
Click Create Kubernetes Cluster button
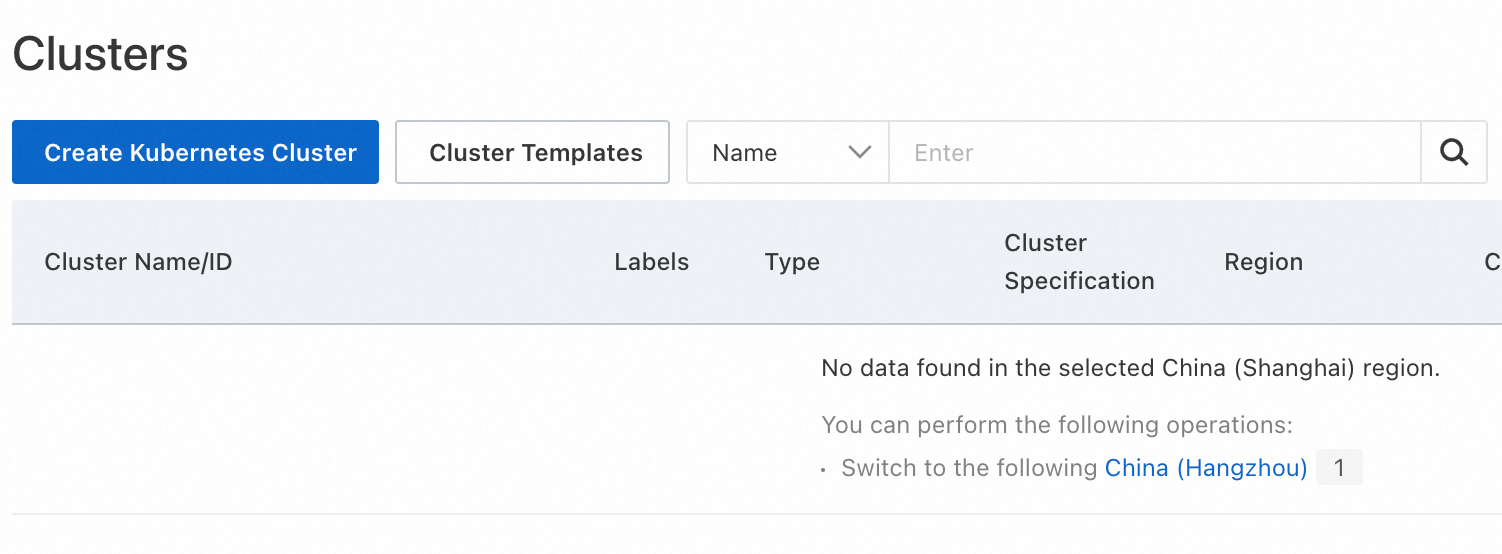click(195, 153)
